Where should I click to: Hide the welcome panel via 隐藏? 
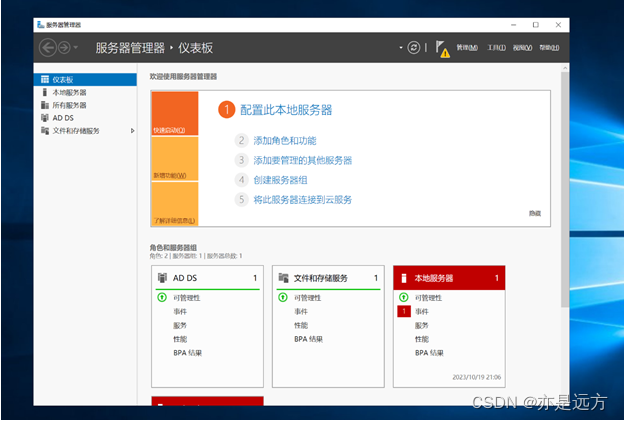tap(535, 213)
